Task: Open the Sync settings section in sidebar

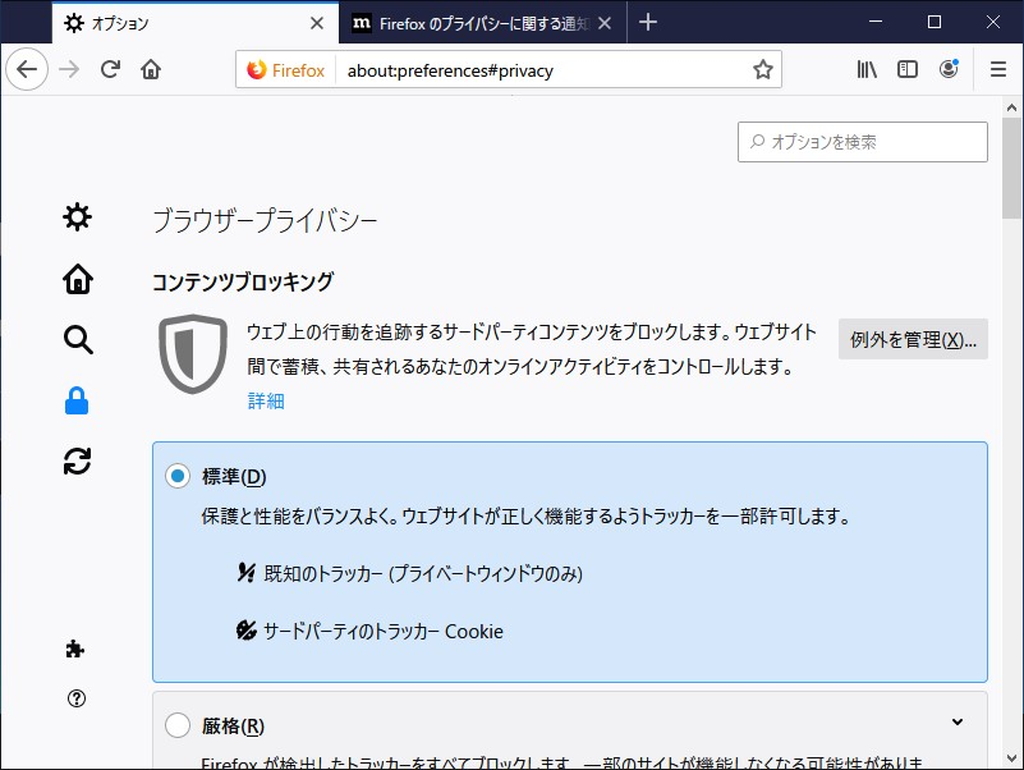Action: pyautogui.click(x=77, y=461)
